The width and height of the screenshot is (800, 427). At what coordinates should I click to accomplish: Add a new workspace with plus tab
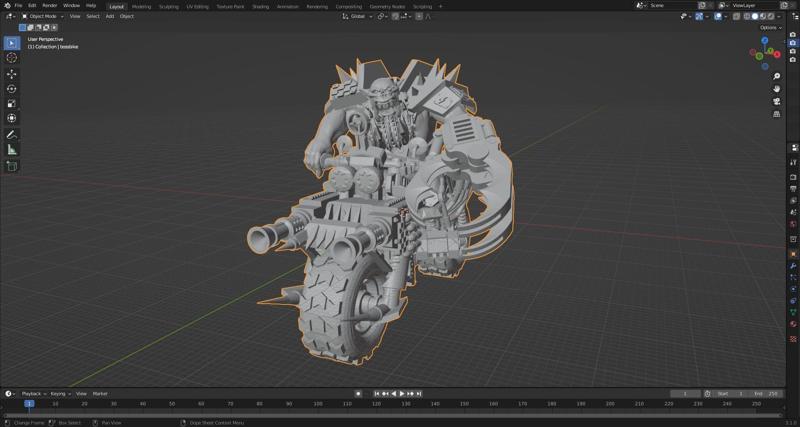click(x=441, y=7)
